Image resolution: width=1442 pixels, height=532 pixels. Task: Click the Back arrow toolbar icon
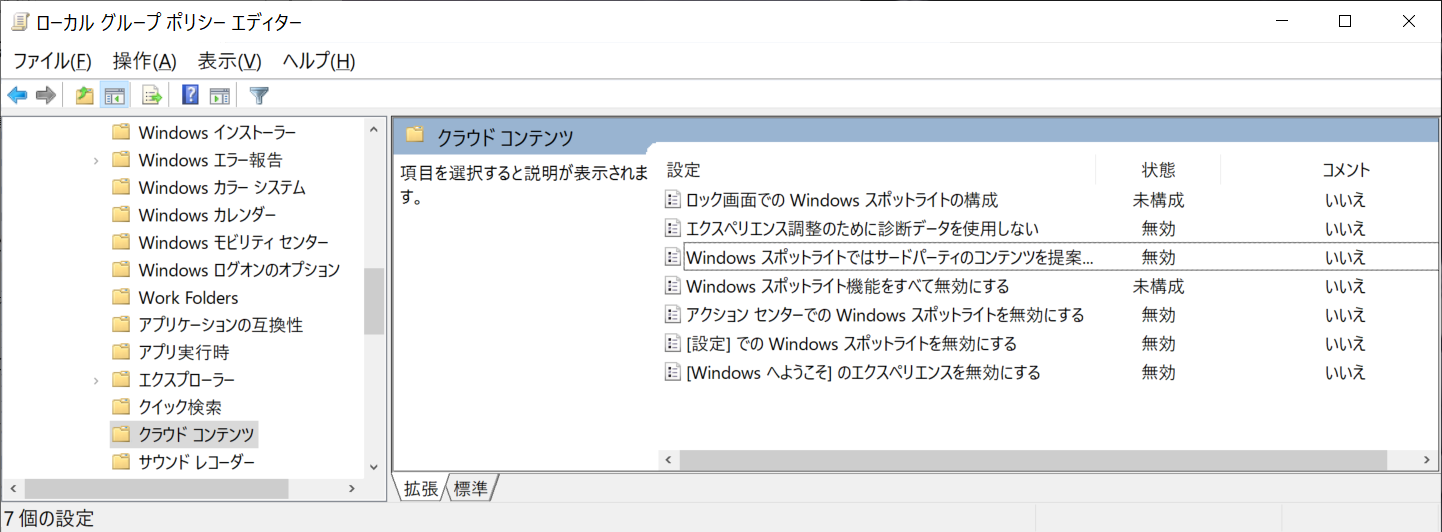tap(17, 96)
